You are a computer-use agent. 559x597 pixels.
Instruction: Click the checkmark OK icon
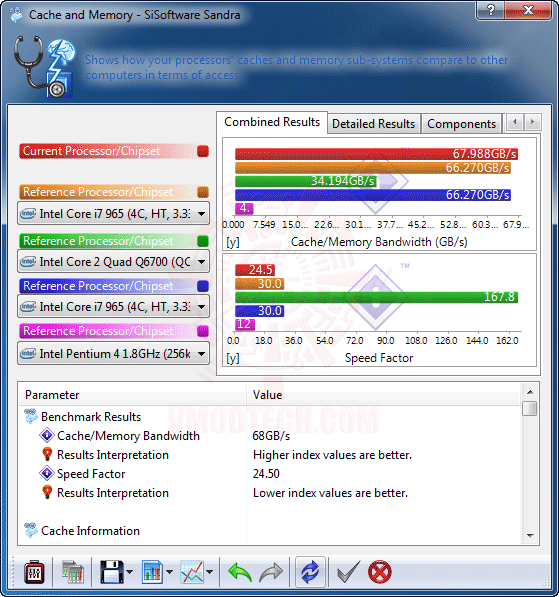(x=348, y=571)
